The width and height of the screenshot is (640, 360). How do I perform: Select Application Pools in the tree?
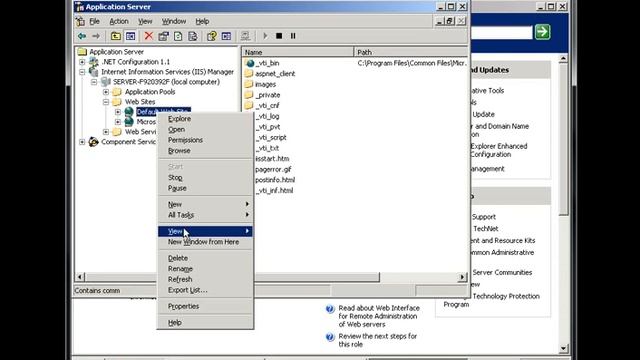point(150,92)
